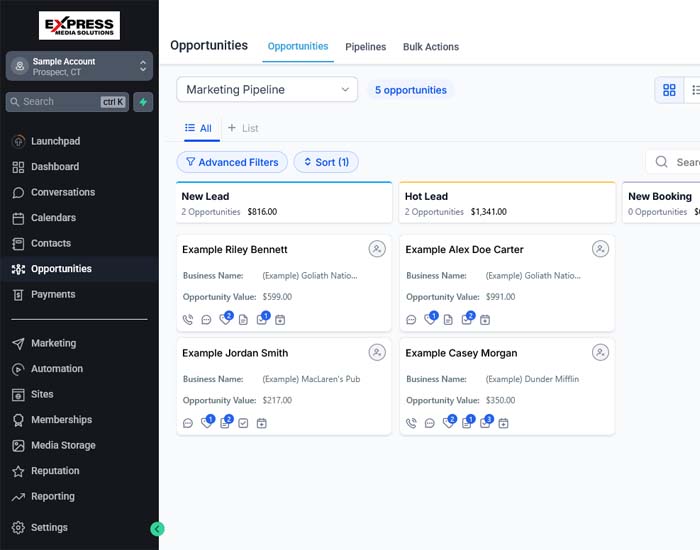Add a new List tab
Screen dimensions: 700x550
coord(243,128)
